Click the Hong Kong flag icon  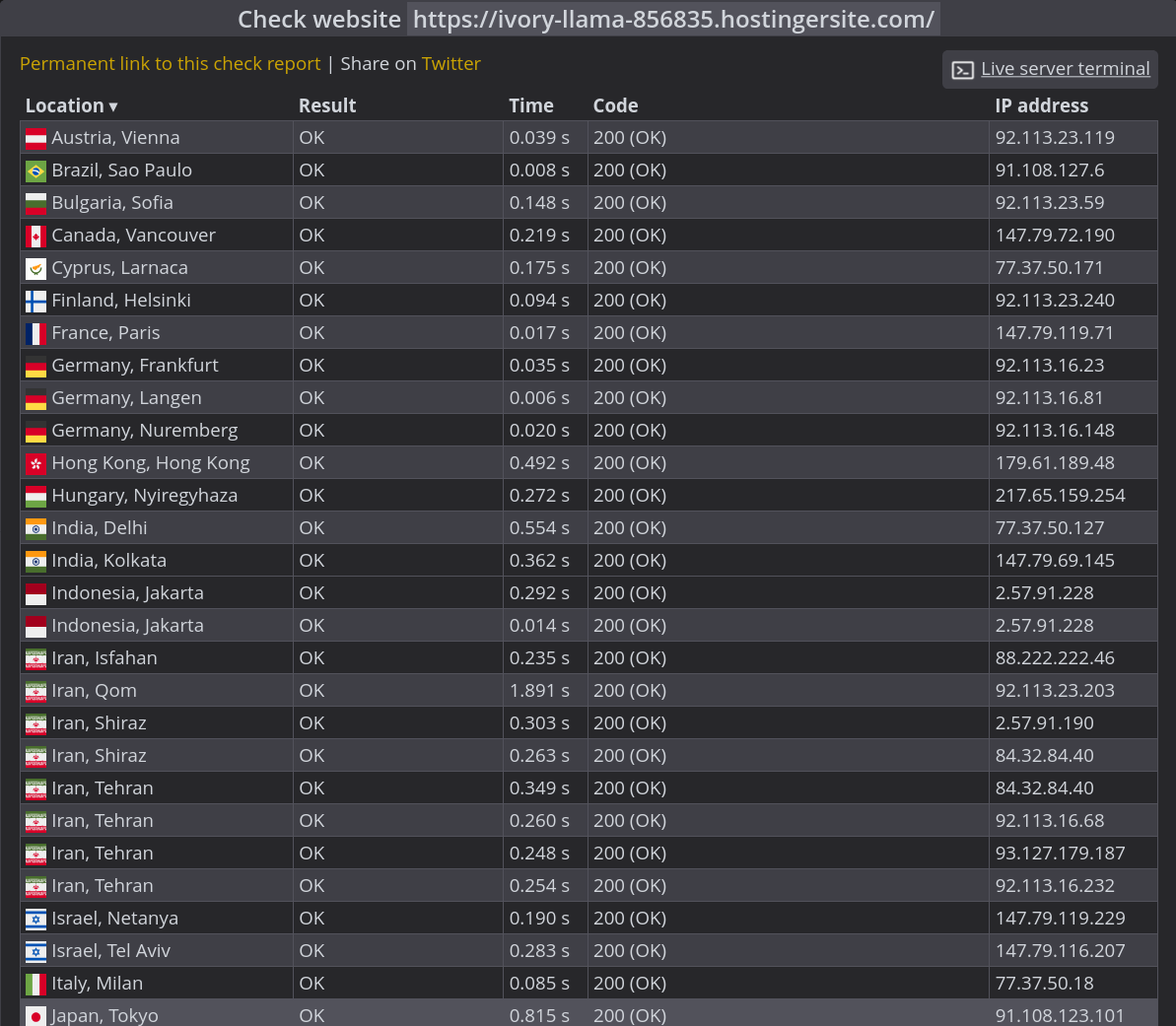(35, 463)
